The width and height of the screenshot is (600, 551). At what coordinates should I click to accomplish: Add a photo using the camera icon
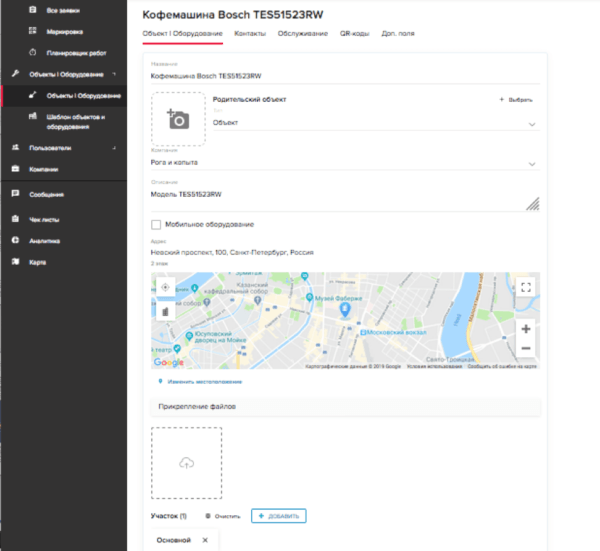pyautogui.click(x=178, y=119)
